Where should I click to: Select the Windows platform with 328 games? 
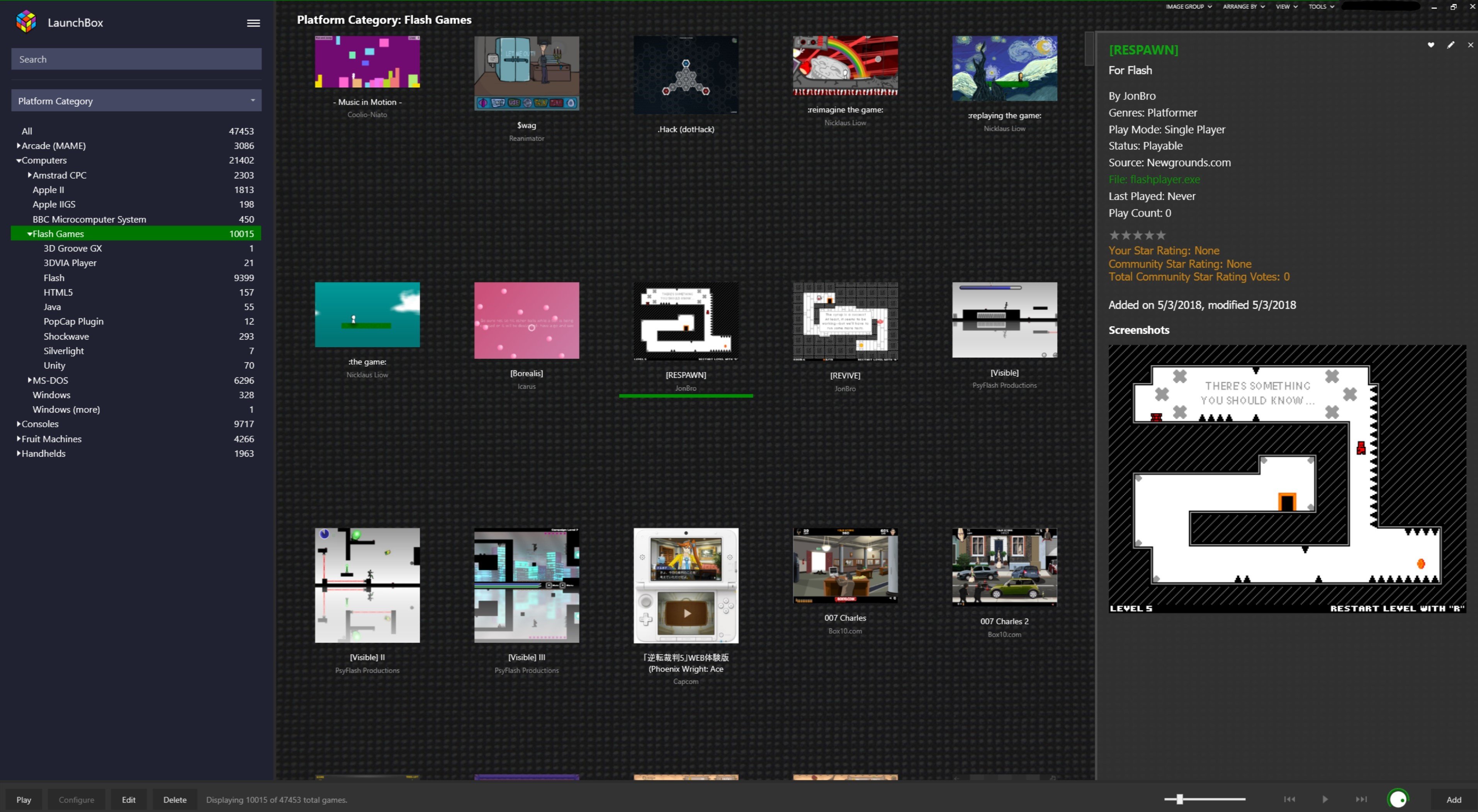click(x=136, y=395)
